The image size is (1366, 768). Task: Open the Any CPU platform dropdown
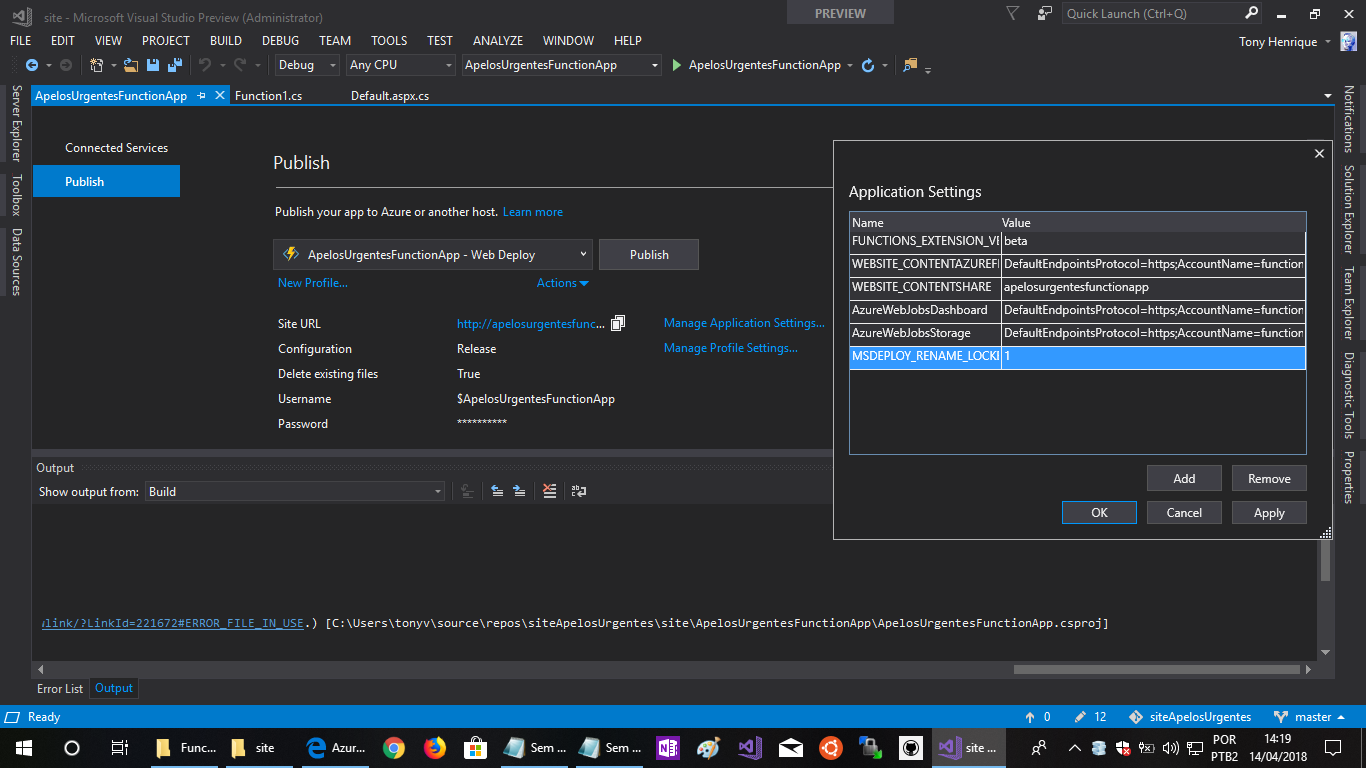[400, 65]
